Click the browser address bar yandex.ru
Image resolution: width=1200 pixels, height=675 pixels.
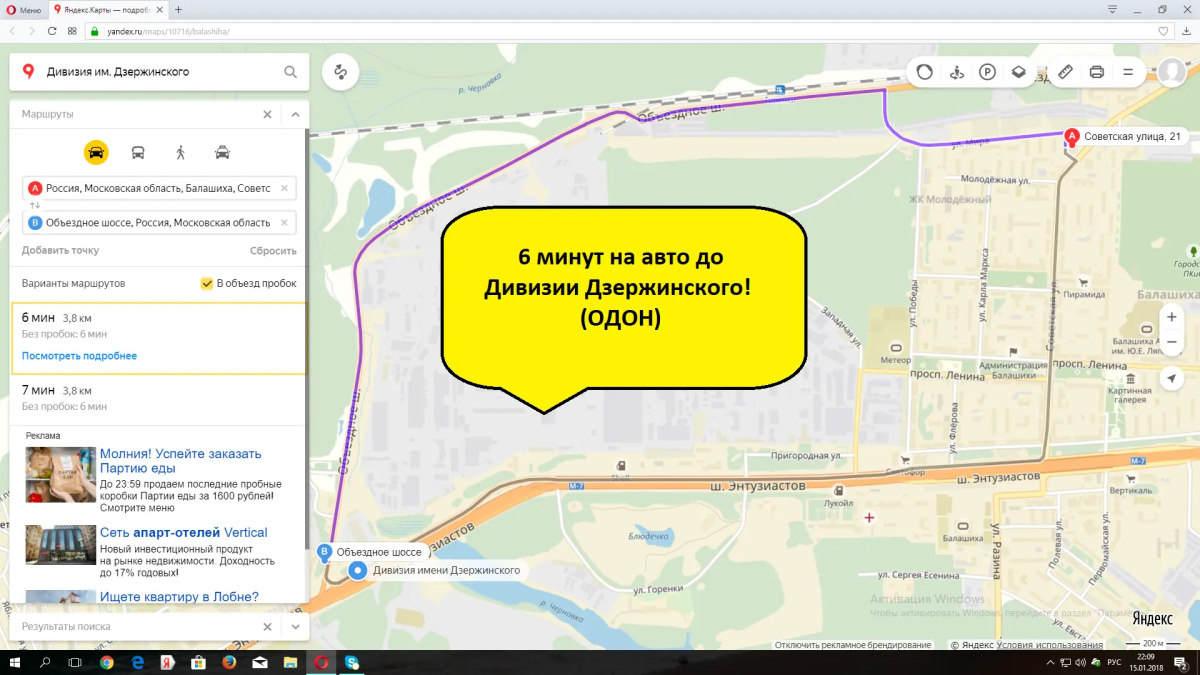point(620,31)
